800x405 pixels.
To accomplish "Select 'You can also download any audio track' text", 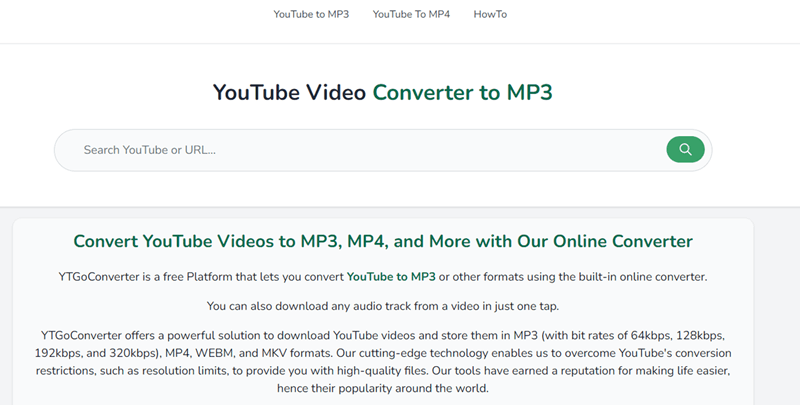I will (x=383, y=306).
